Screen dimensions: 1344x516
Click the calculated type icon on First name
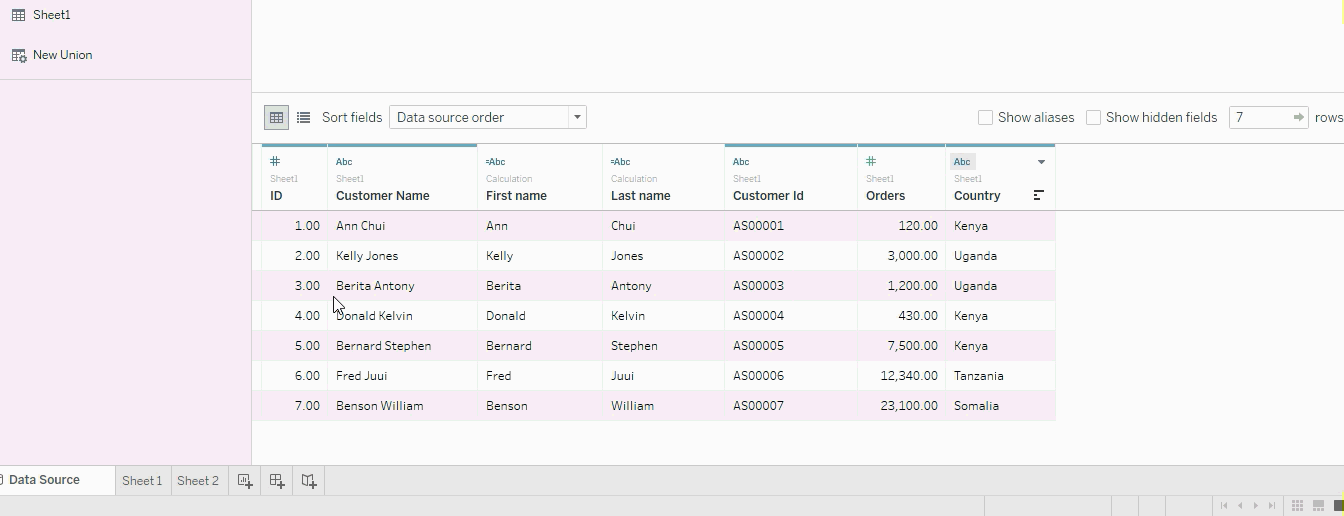coord(495,161)
